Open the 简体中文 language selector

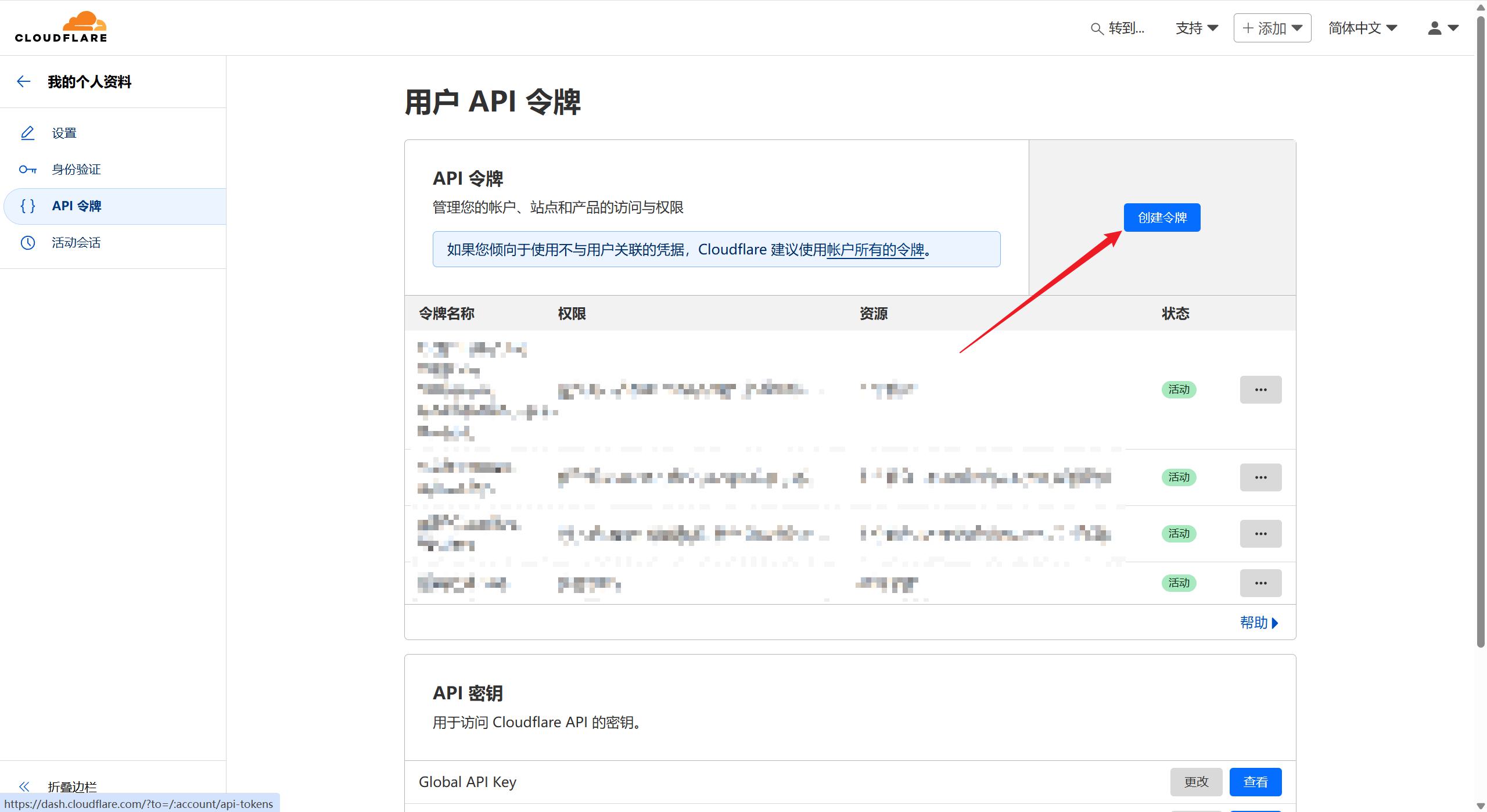(1363, 28)
